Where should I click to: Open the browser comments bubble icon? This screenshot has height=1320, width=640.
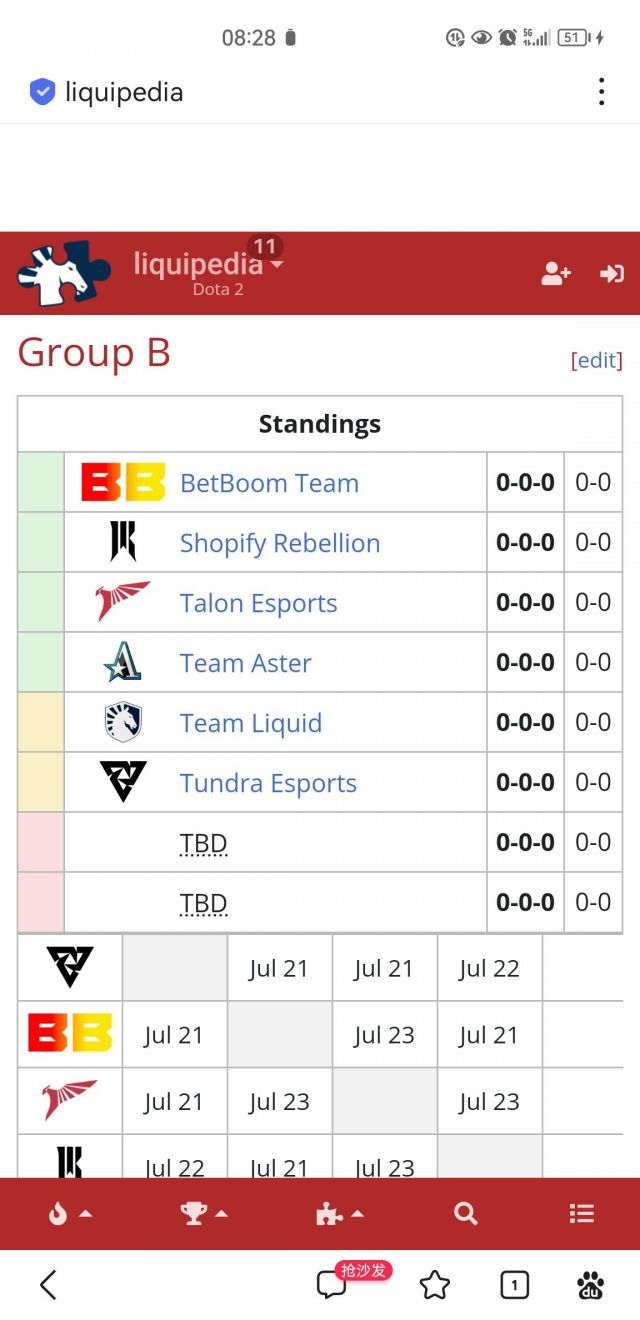click(x=331, y=1285)
